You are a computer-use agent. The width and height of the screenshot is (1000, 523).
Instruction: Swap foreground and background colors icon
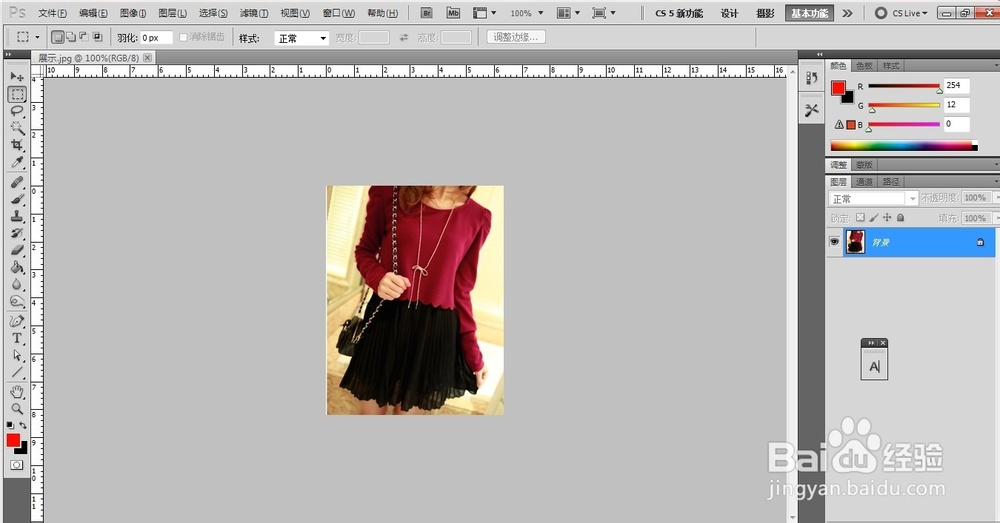tap(23, 425)
